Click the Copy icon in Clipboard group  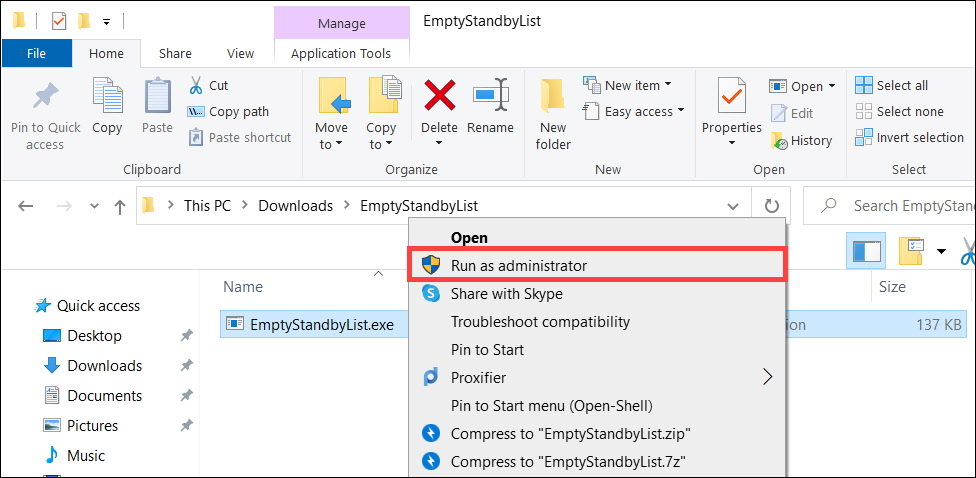[107, 98]
